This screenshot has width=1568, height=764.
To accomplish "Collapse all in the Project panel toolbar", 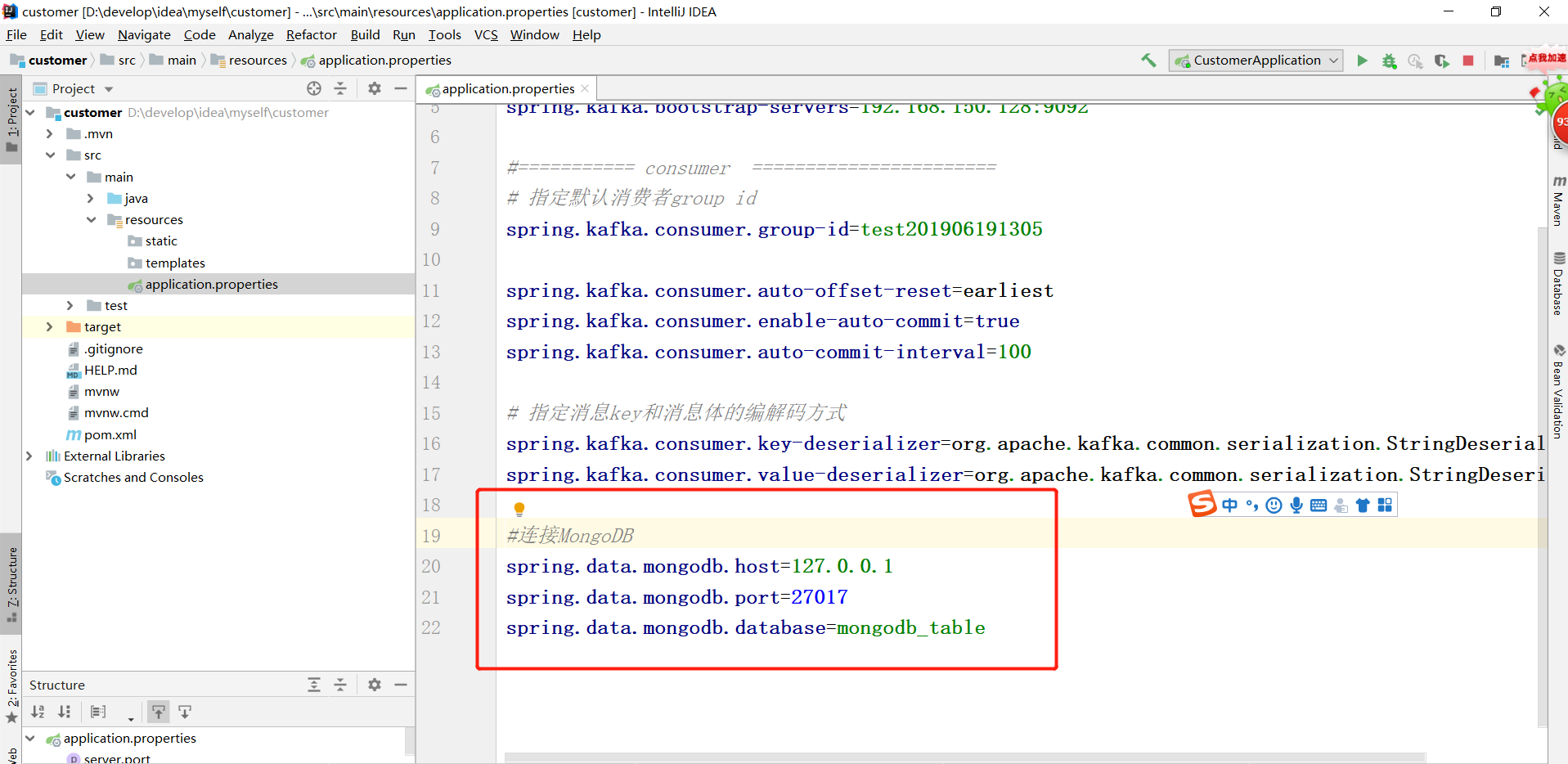I will pyautogui.click(x=340, y=88).
